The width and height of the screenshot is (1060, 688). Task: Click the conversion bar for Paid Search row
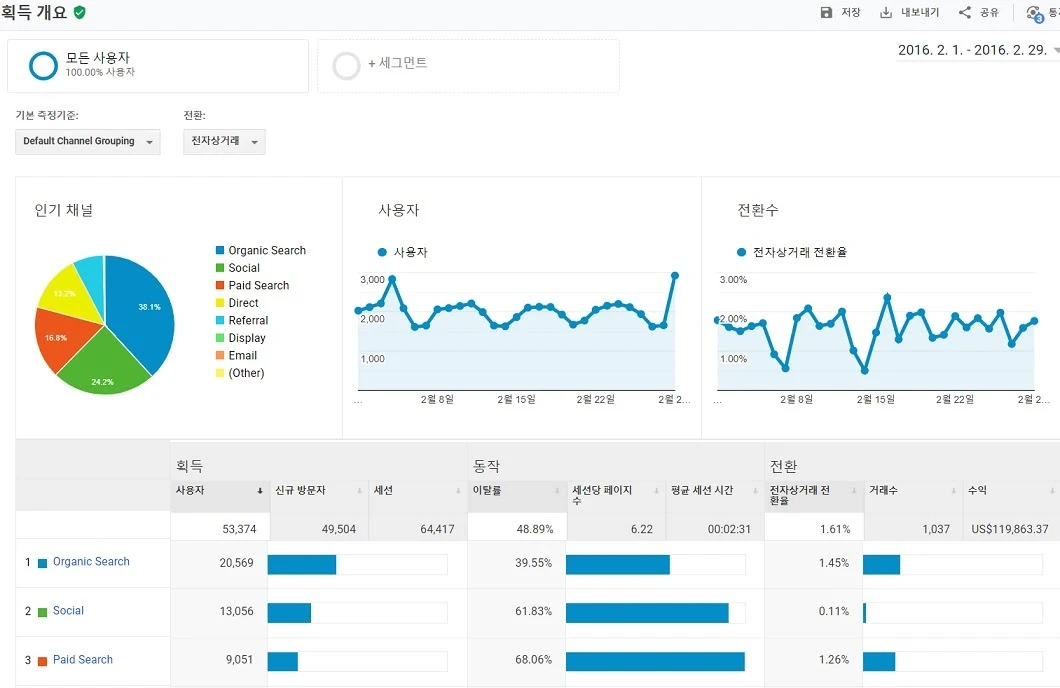879,662
